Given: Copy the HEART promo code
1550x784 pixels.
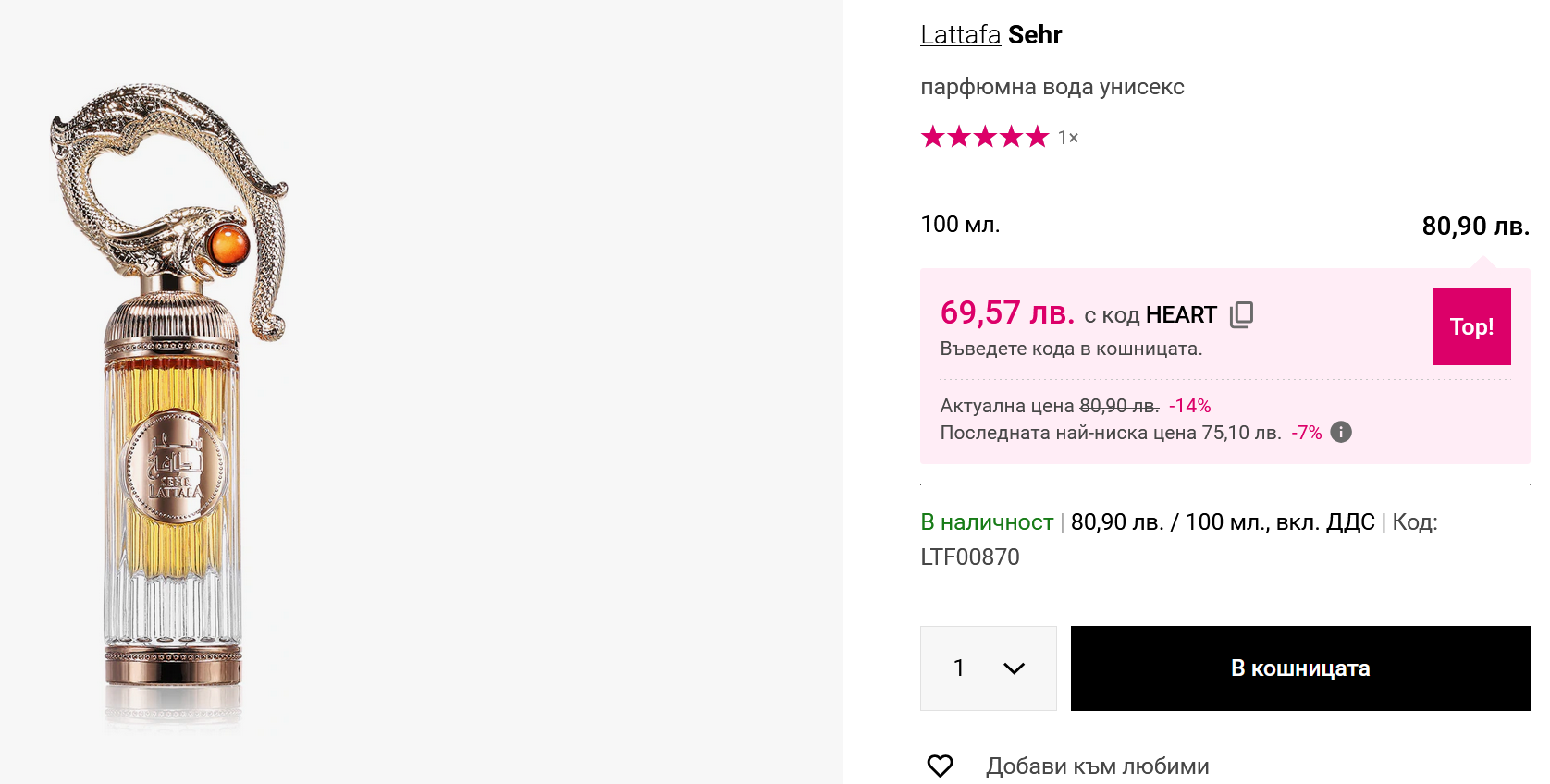Looking at the screenshot, I should 1241,314.
